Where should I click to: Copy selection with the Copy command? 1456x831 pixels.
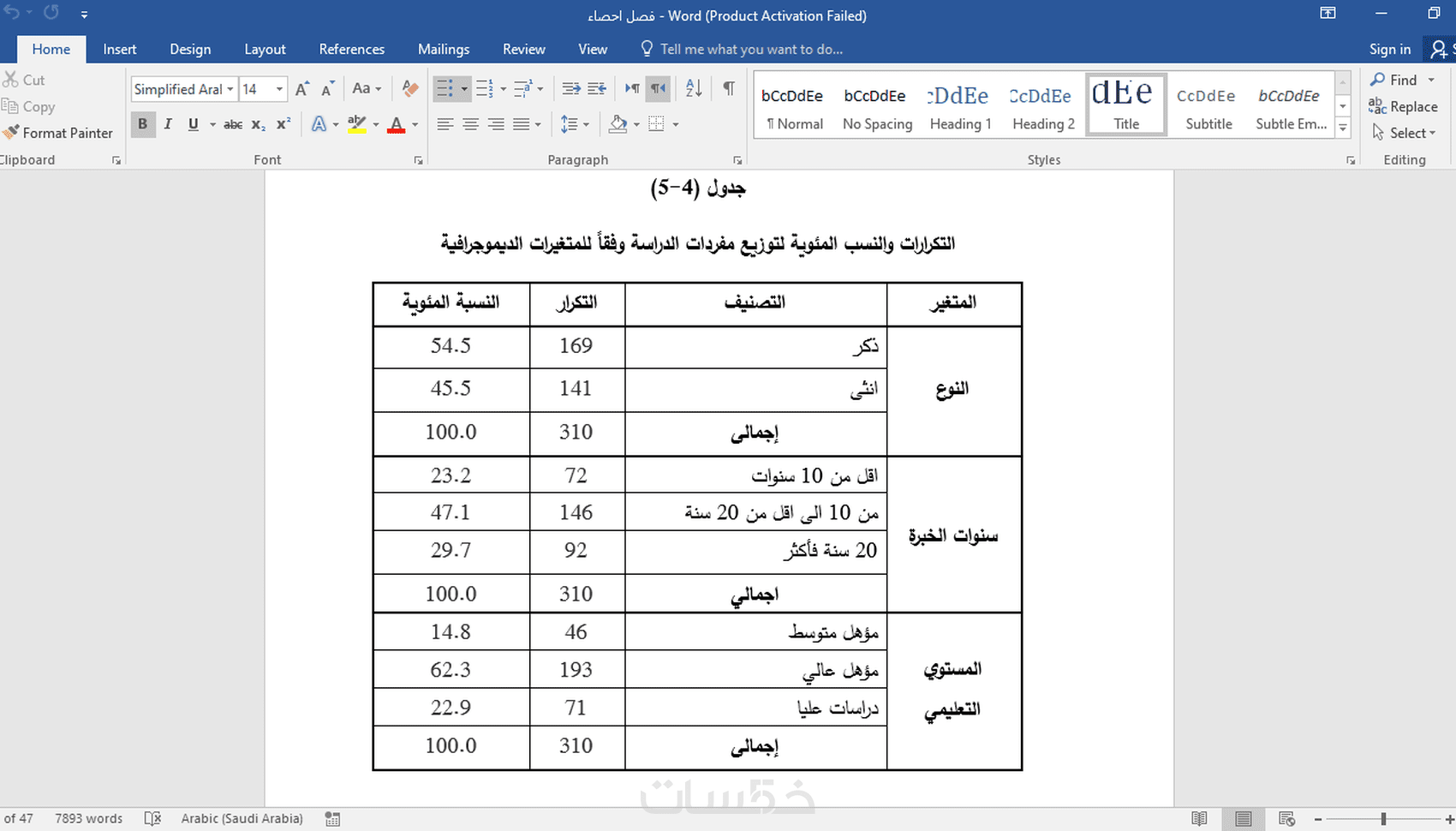29,106
